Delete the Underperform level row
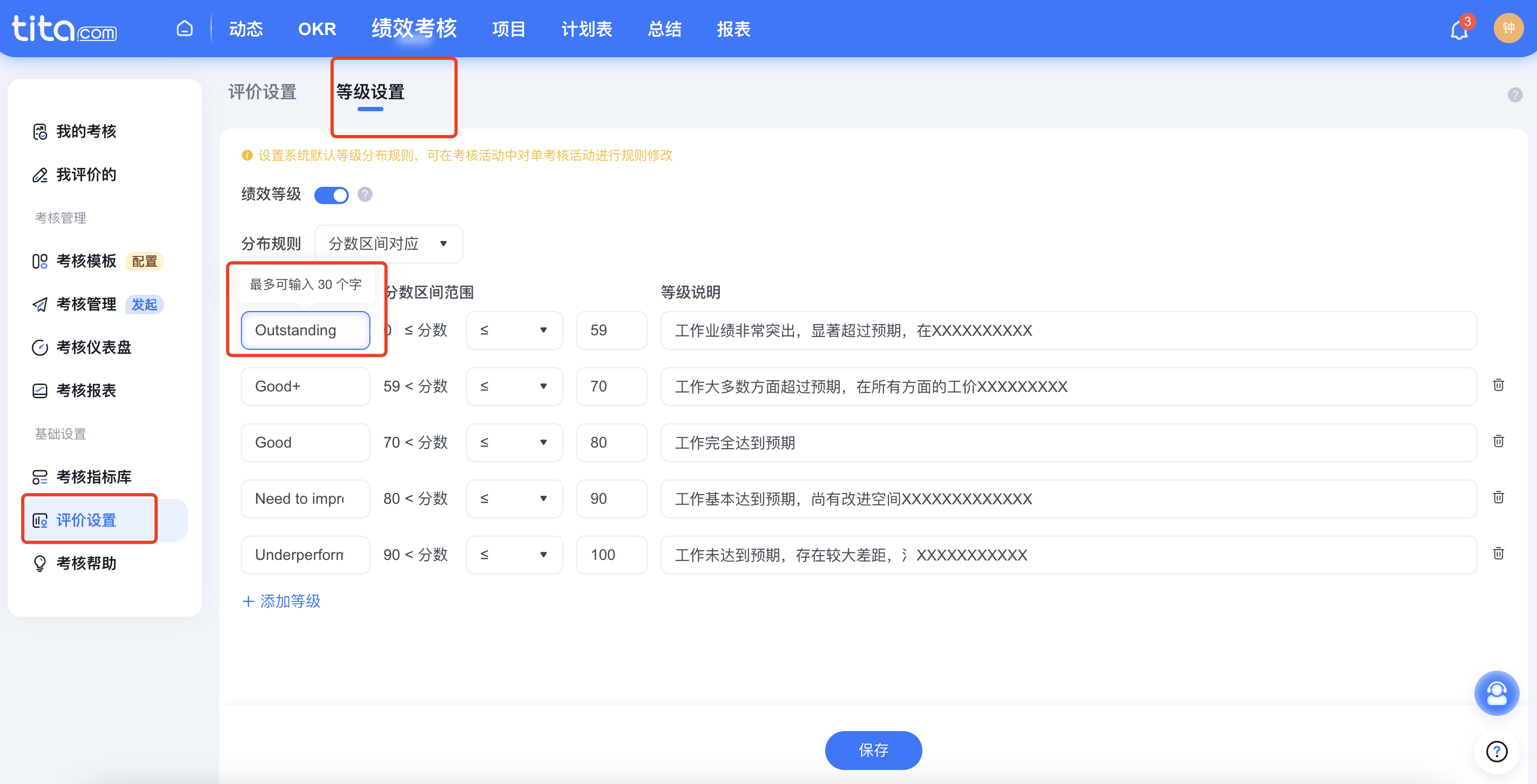 click(1498, 553)
